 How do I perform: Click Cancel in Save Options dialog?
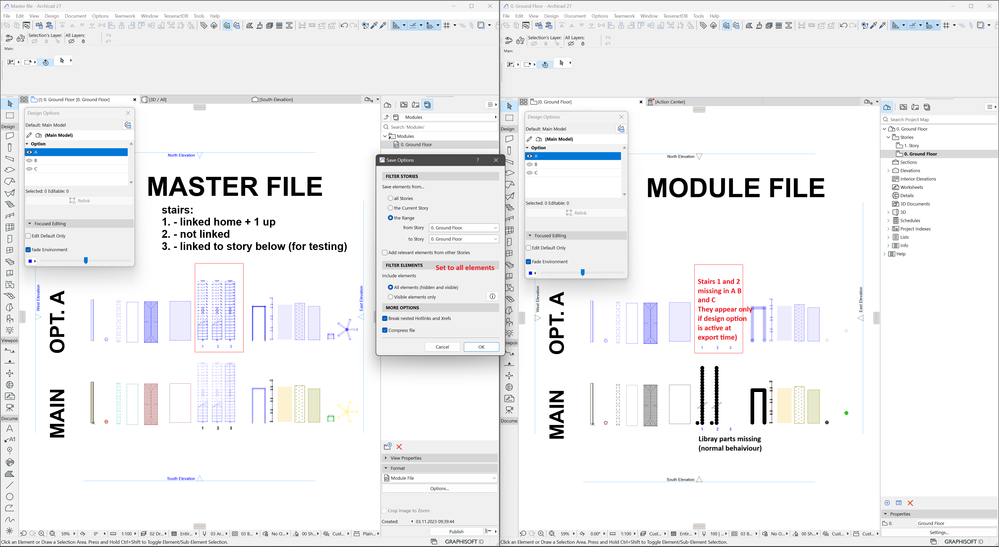coord(442,347)
